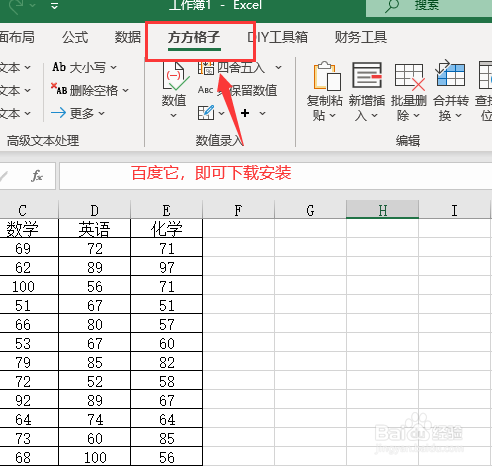Switch to the 公式 tab
The width and height of the screenshot is (492, 466).
[x=75, y=37]
